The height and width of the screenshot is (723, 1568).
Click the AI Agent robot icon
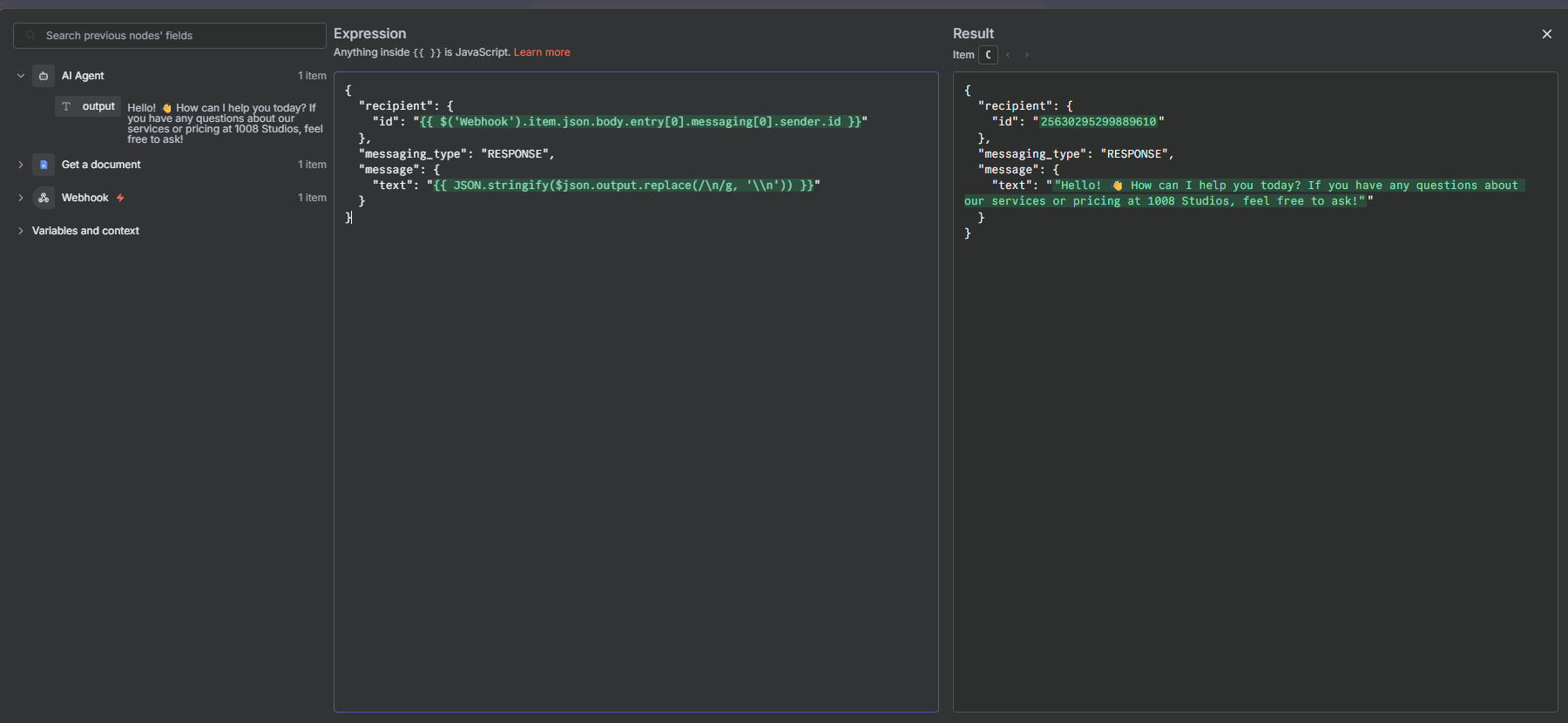(x=44, y=76)
